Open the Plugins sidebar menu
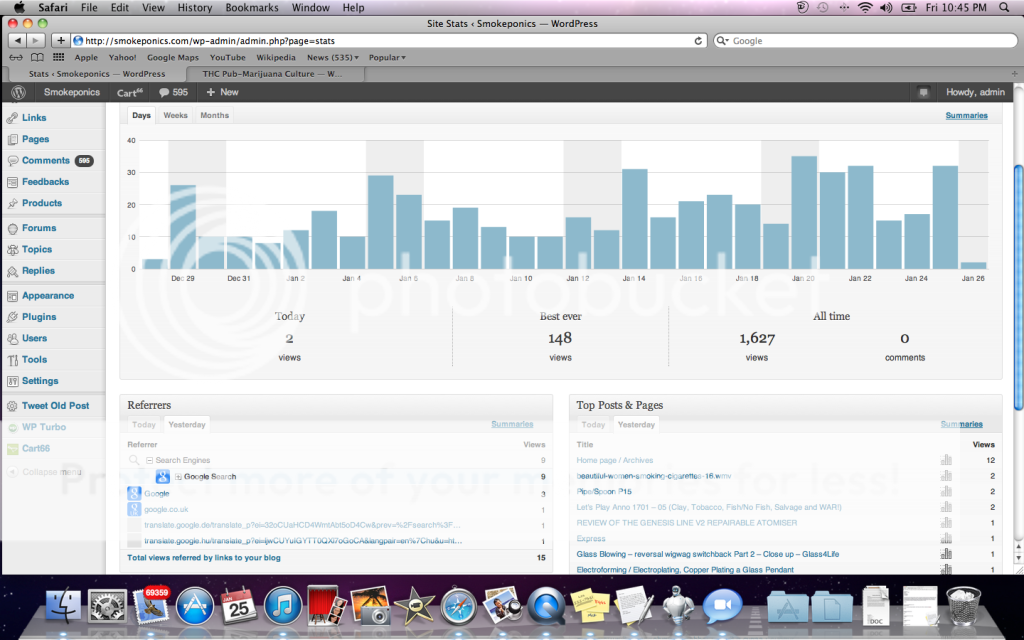The width and height of the screenshot is (1024, 640). (x=39, y=317)
